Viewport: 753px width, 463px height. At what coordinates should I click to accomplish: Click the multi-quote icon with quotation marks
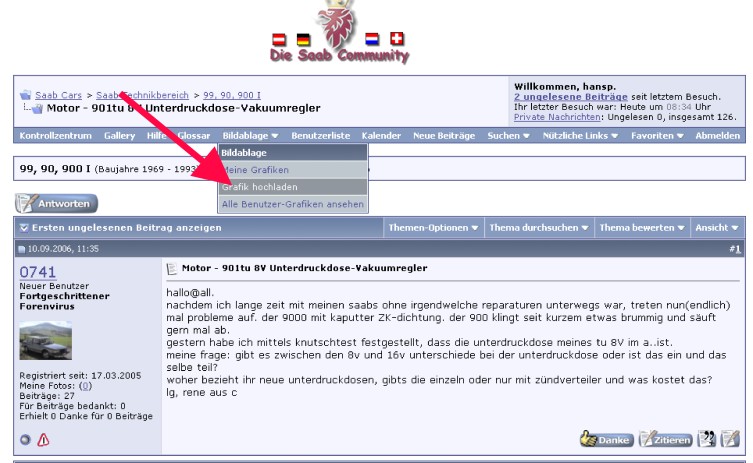[x=706, y=439]
